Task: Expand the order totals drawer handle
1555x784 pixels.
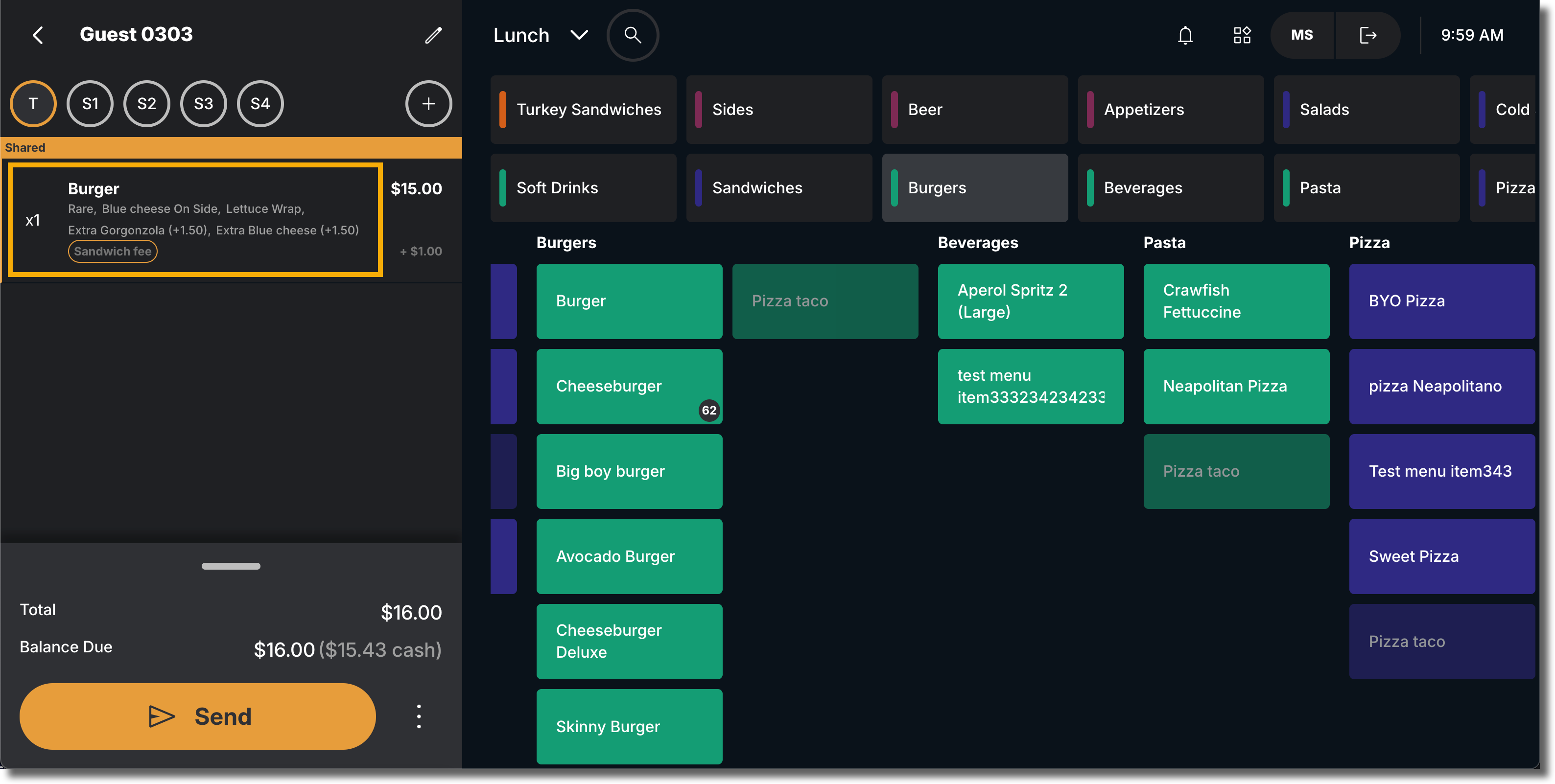Action: [x=231, y=566]
